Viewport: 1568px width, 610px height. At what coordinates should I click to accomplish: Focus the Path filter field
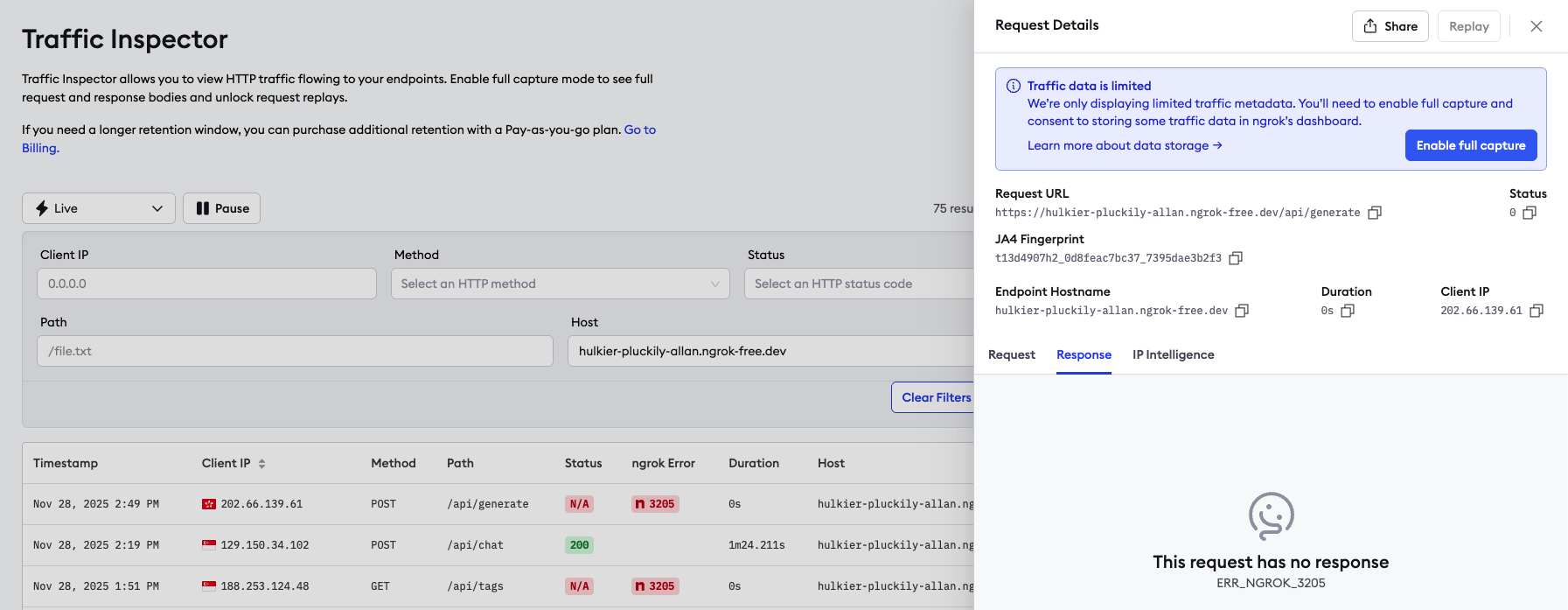tap(295, 351)
